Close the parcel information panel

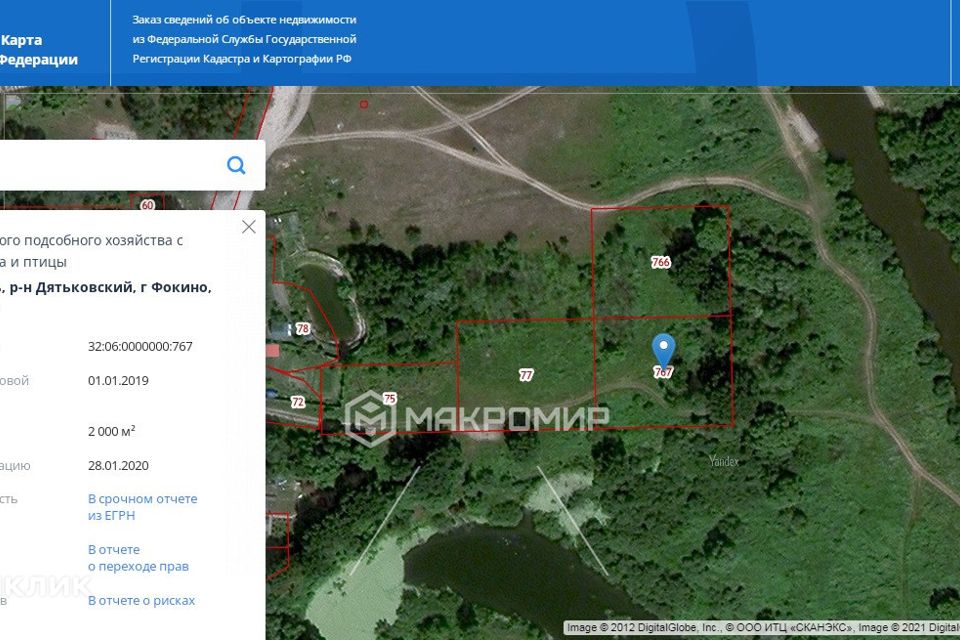249,227
